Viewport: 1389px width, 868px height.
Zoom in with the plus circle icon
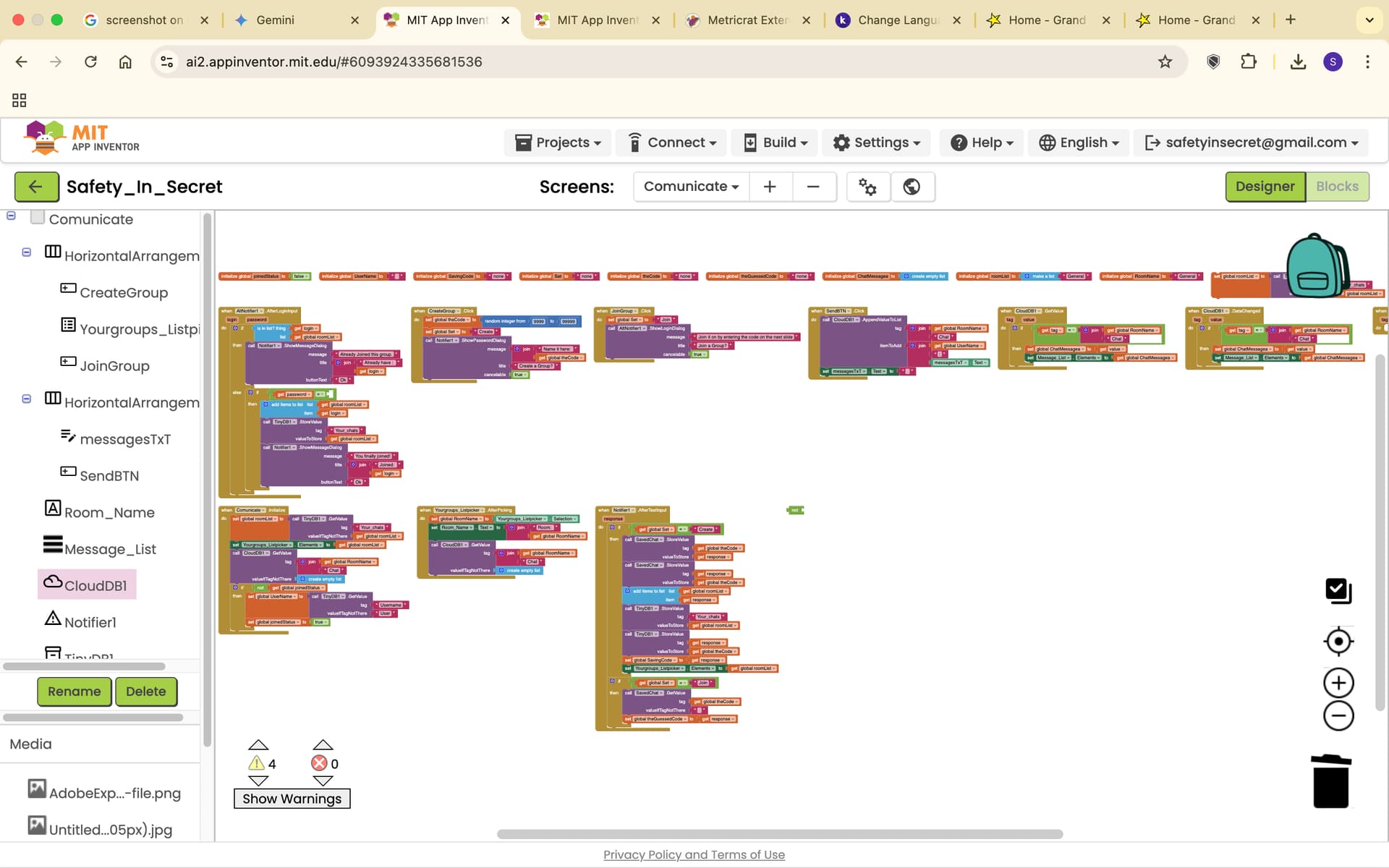(x=1338, y=683)
